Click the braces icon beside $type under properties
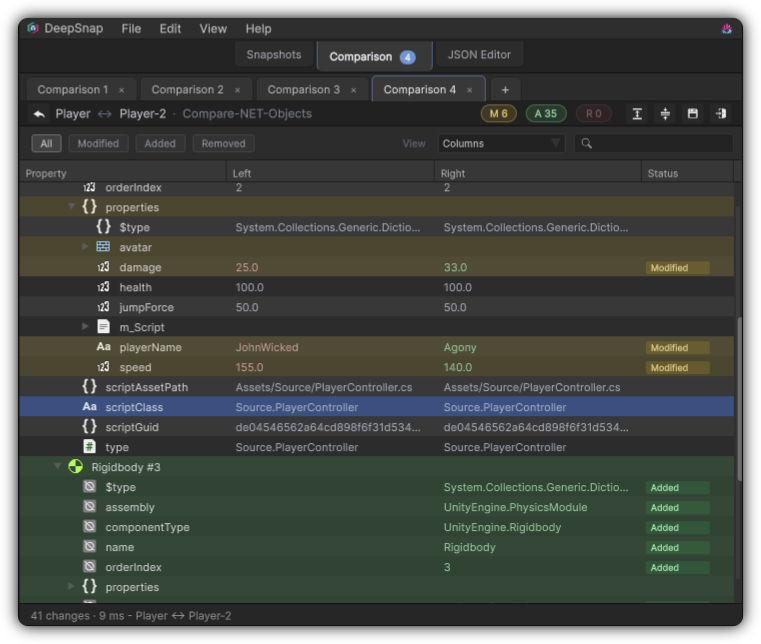761x644 pixels. coord(103,227)
